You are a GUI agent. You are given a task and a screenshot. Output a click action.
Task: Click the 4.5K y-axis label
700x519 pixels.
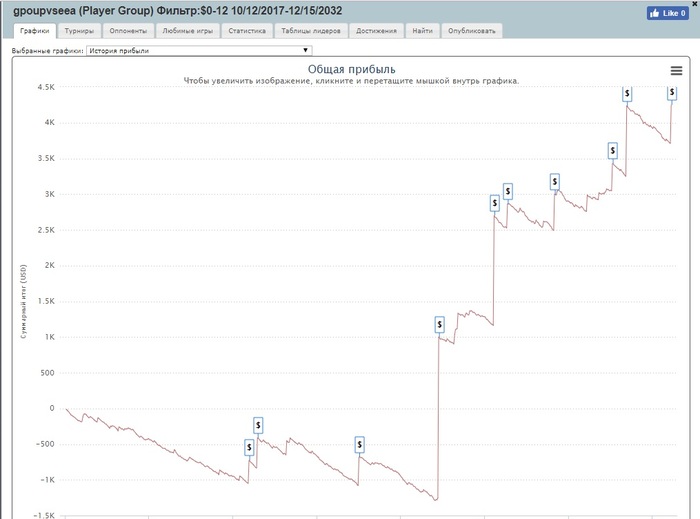[46, 87]
